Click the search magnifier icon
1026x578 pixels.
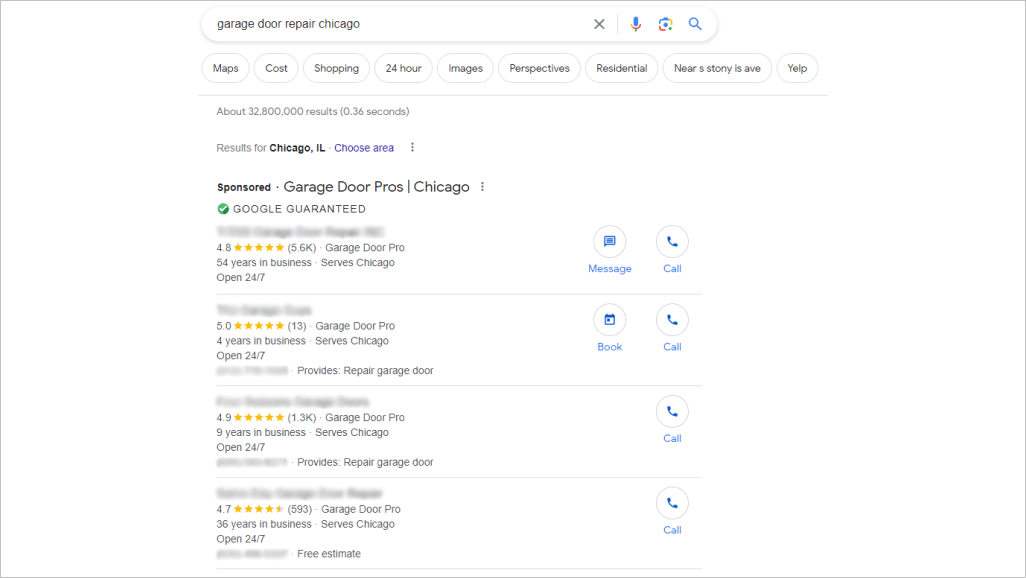click(695, 23)
